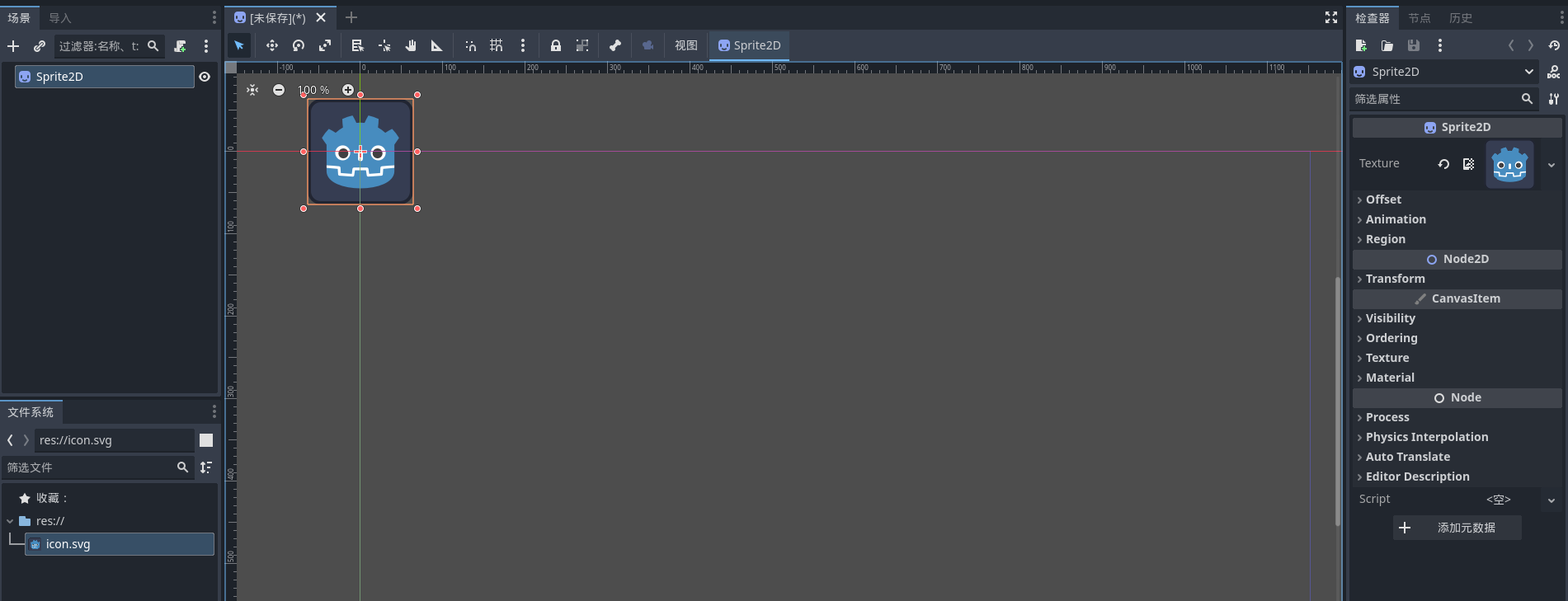
Task: Open Inspector object history list
Action: point(1554,45)
